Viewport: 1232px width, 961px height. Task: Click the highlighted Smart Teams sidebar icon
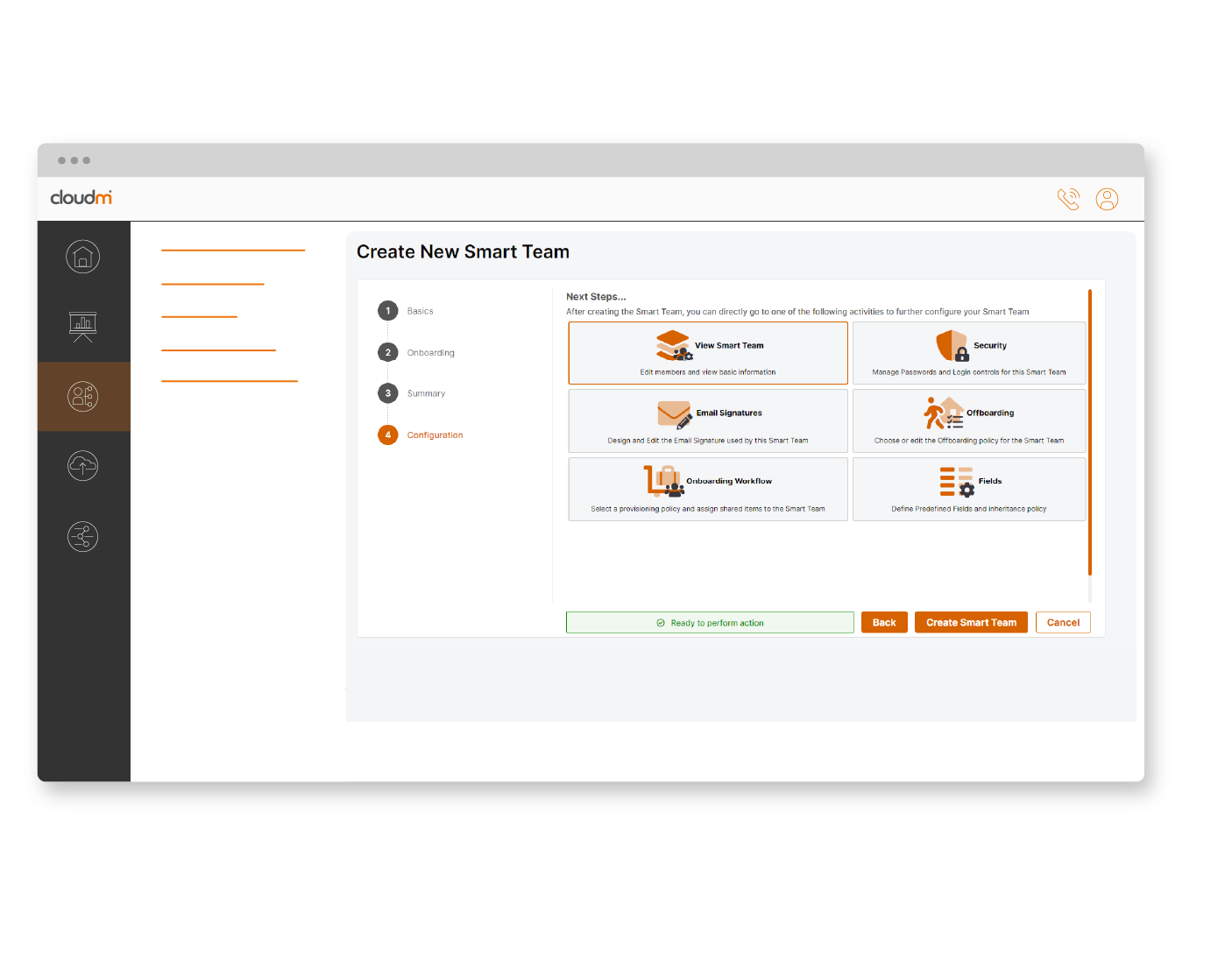pyautogui.click(x=82, y=396)
